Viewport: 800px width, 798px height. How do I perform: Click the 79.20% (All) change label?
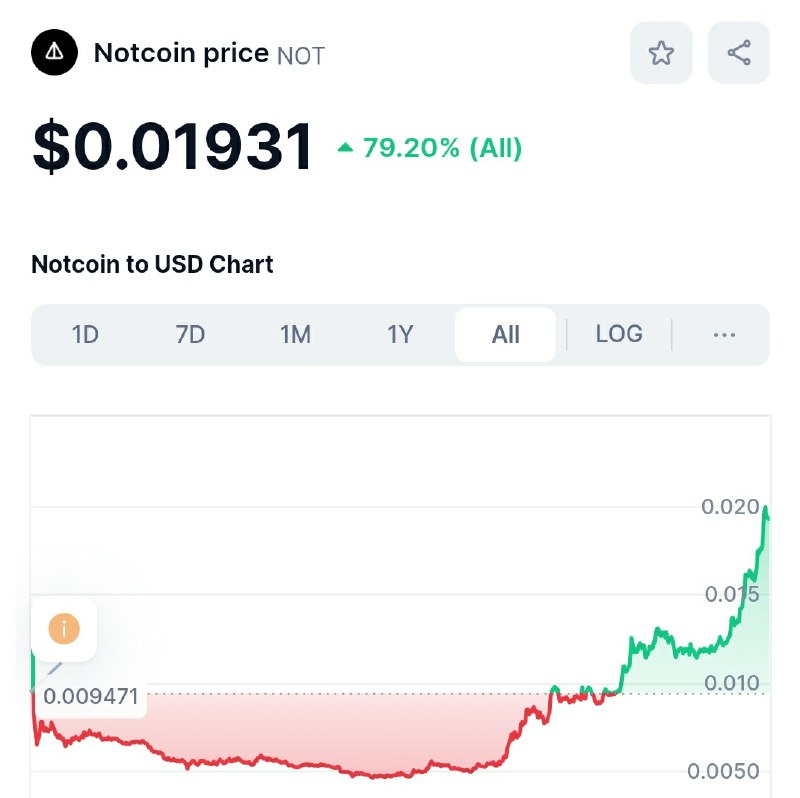(442, 148)
